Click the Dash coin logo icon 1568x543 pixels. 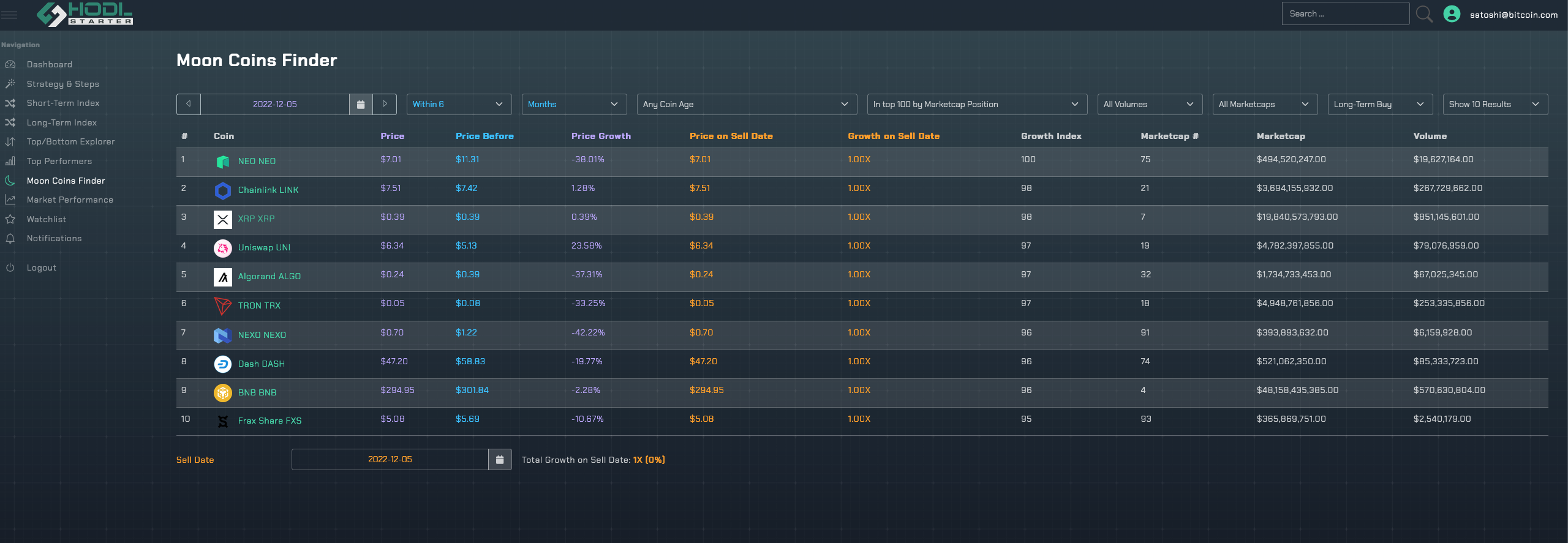[223, 364]
